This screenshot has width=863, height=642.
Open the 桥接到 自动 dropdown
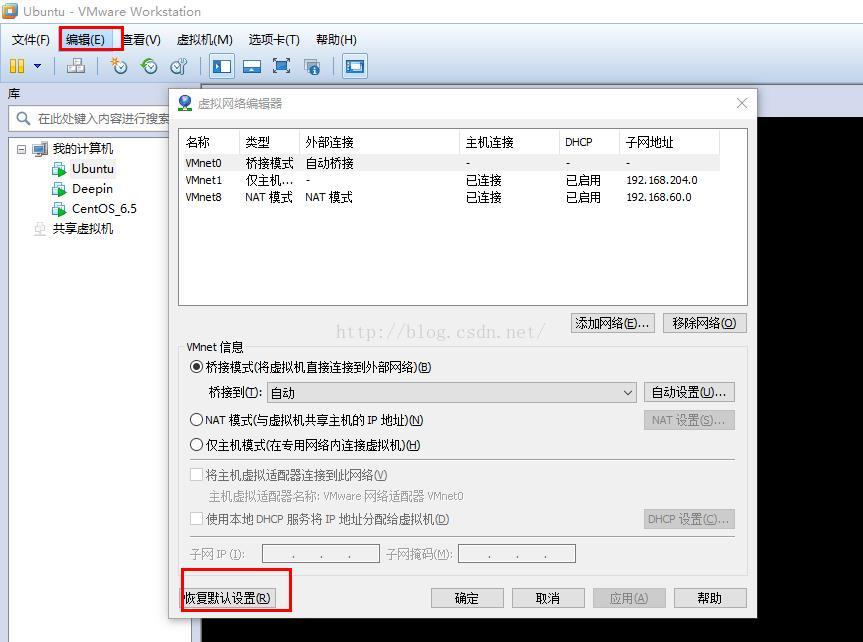tap(451, 393)
